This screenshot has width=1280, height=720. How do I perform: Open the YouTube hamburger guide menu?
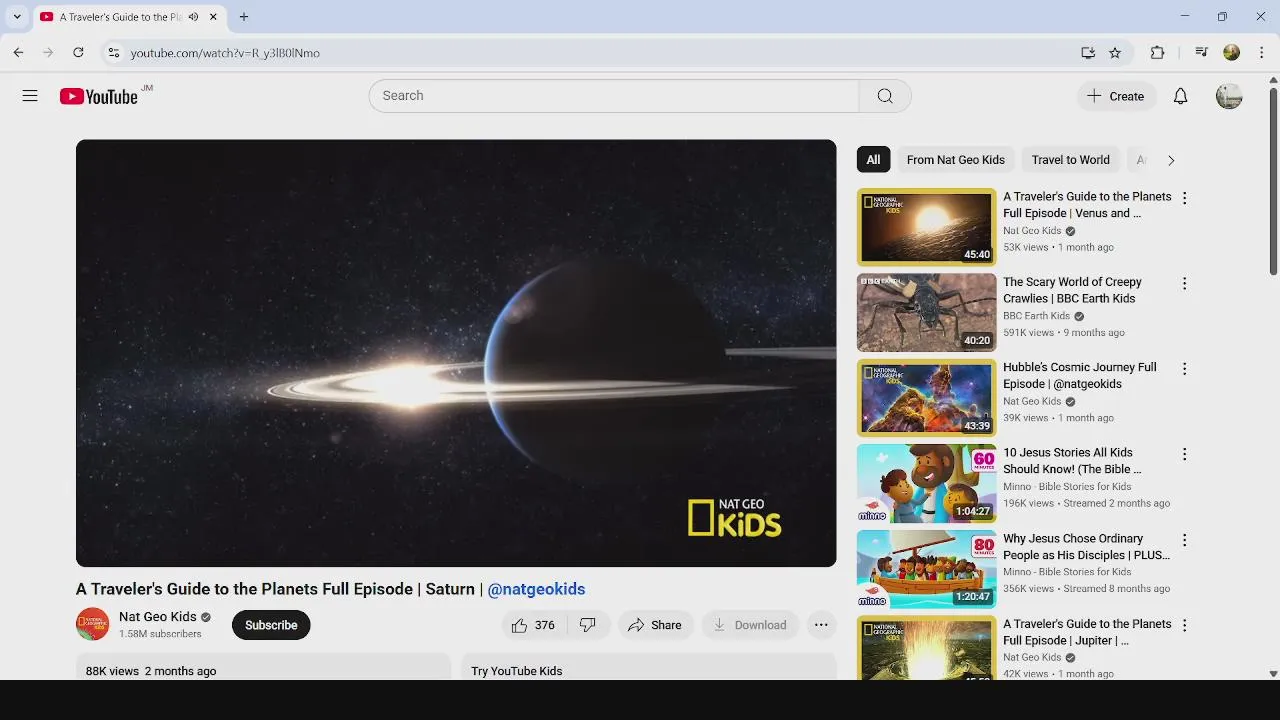pos(30,96)
